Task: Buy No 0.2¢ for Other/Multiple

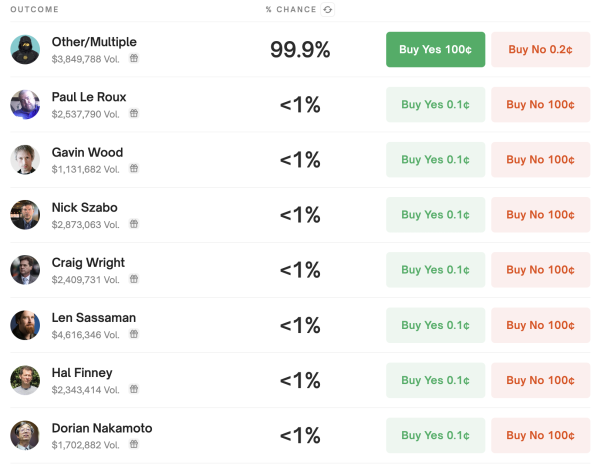Action: pos(540,49)
